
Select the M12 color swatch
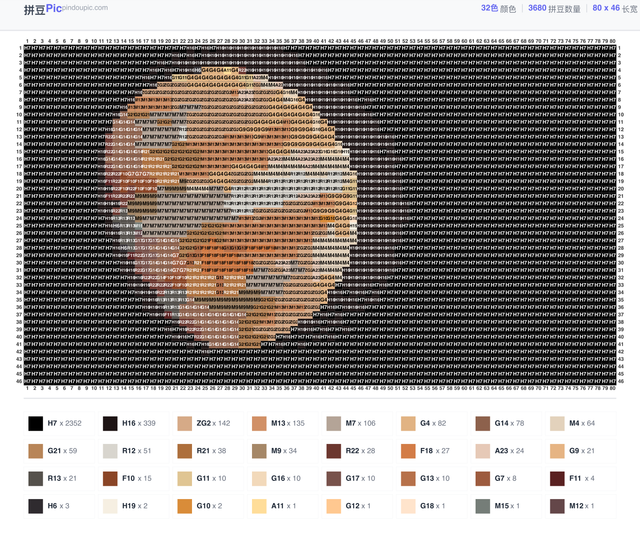[x=558, y=506]
